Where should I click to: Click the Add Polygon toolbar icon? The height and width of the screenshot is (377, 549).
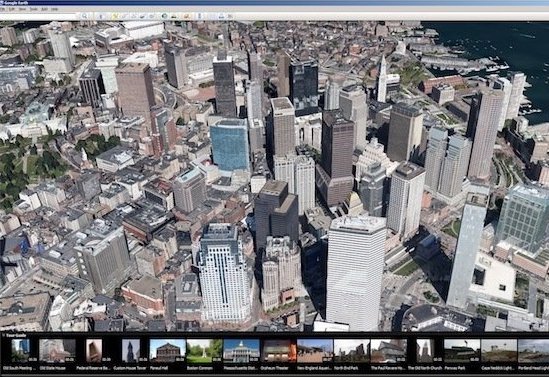pyautogui.click(x=124, y=16)
